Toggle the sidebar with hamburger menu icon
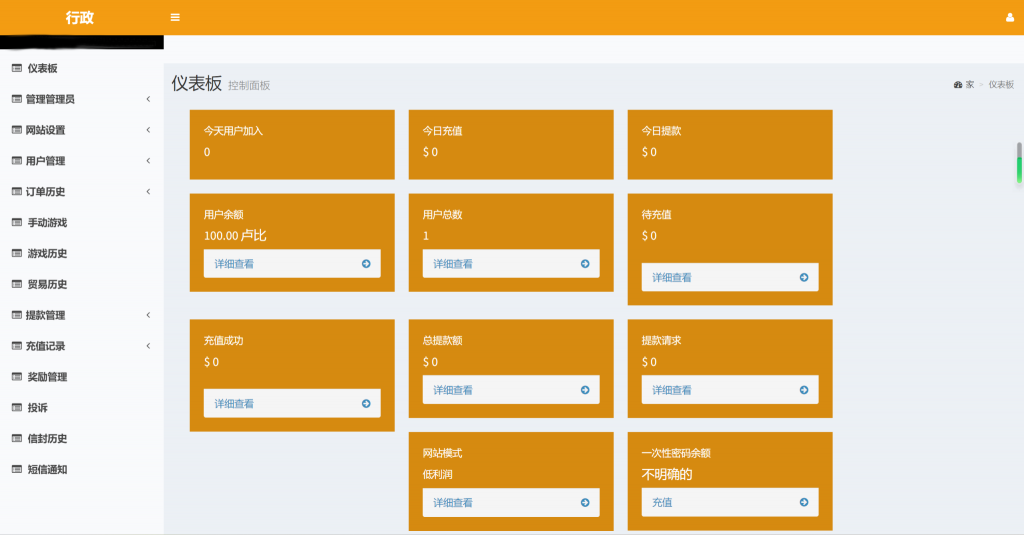Screen dimensions: 1024x535 coord(175,17)
